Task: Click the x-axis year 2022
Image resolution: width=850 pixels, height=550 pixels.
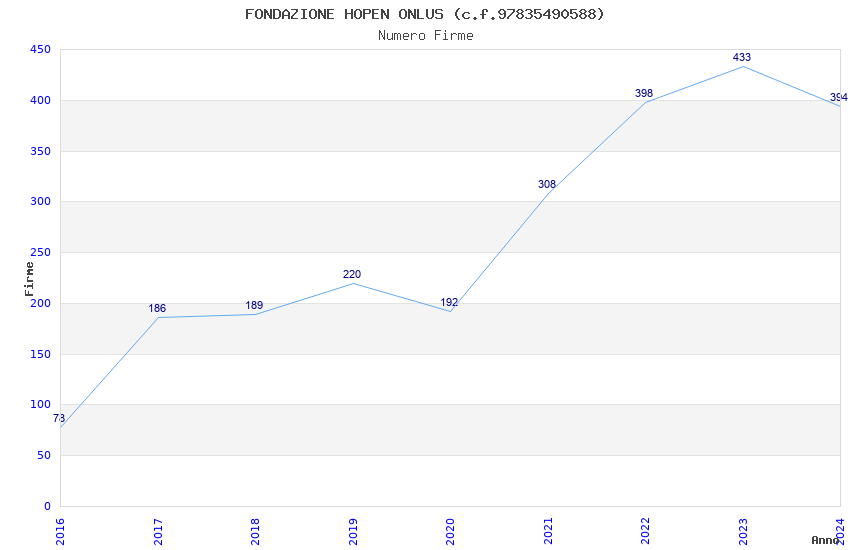Action: click(645, 532)
